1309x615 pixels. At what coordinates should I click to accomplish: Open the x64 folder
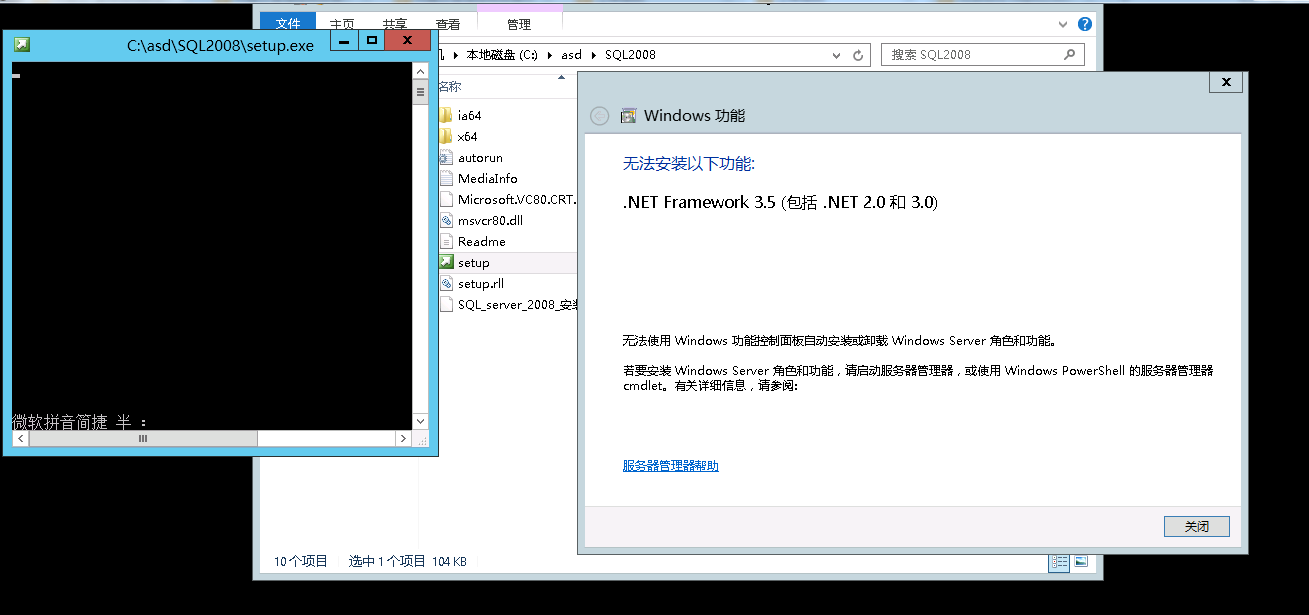467,137
